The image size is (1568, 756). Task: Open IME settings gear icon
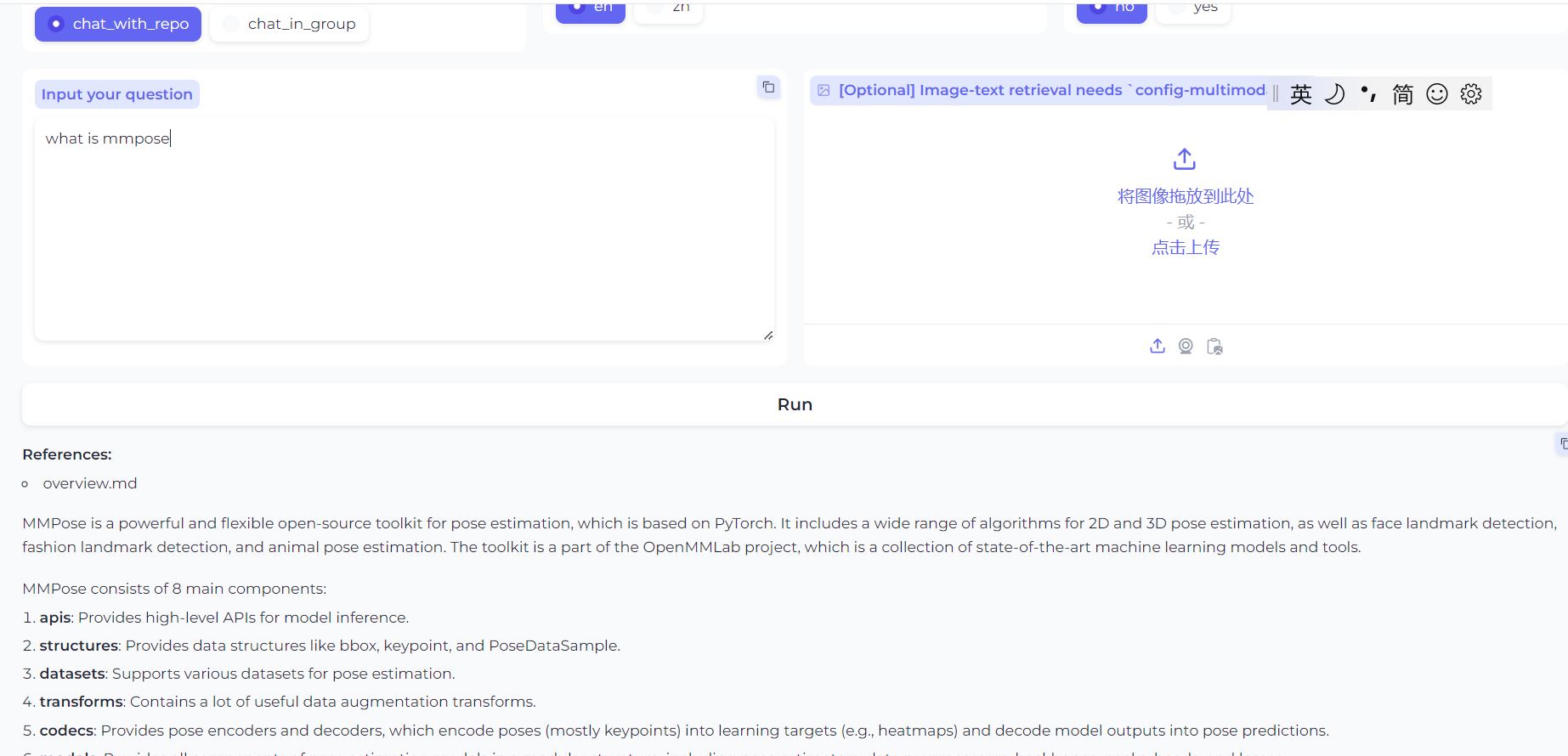point(1471,94)
